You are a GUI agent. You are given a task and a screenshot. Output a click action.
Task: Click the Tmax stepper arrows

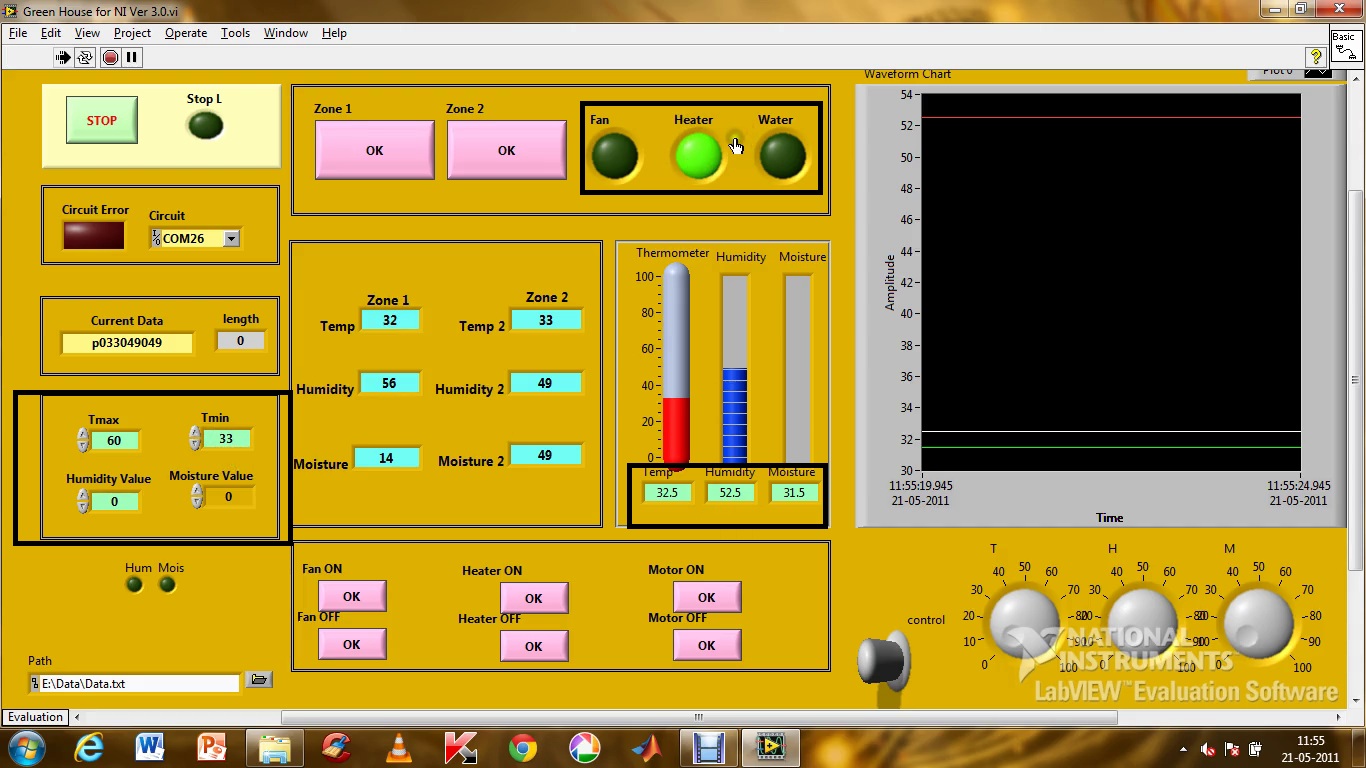pos(83,441)
